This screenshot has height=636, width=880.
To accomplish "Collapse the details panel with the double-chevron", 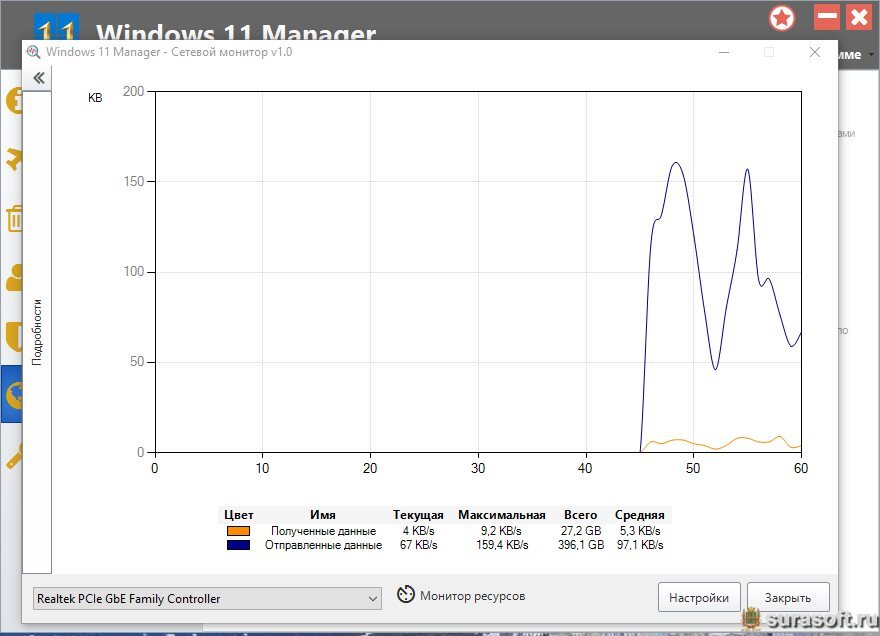I will click(x=38, y=77).
